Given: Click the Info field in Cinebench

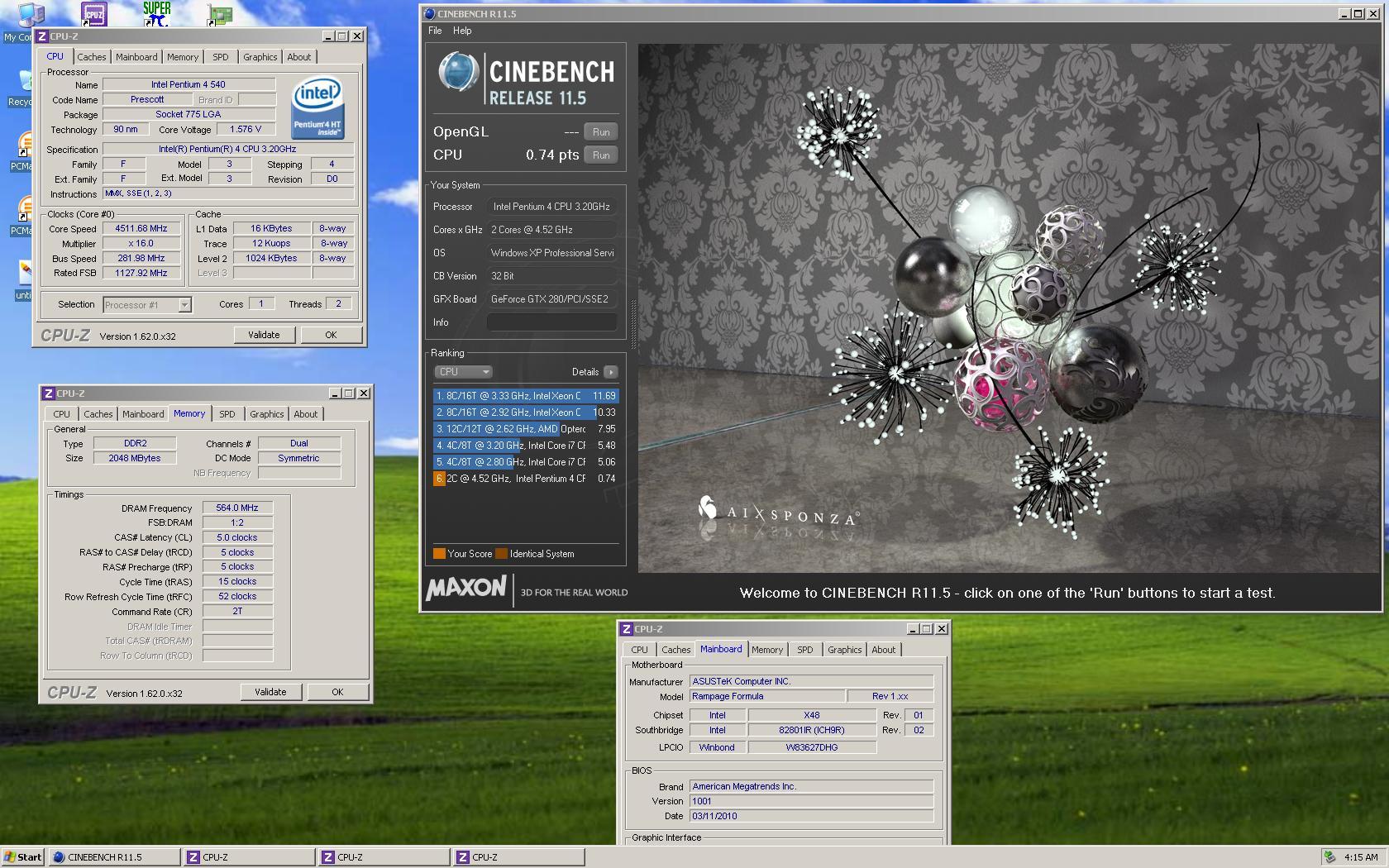Looking at the screenshot, I should click(552, 322).
